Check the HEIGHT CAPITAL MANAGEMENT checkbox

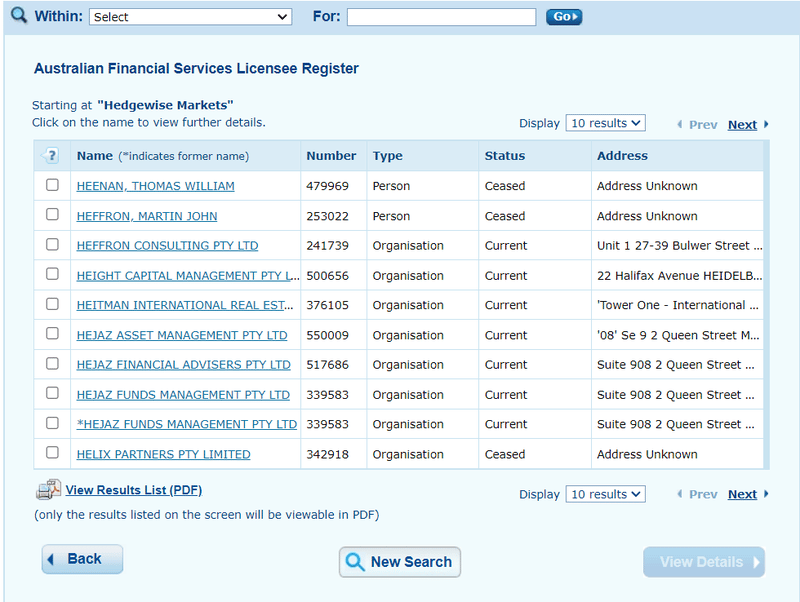[x=52, y=274]
